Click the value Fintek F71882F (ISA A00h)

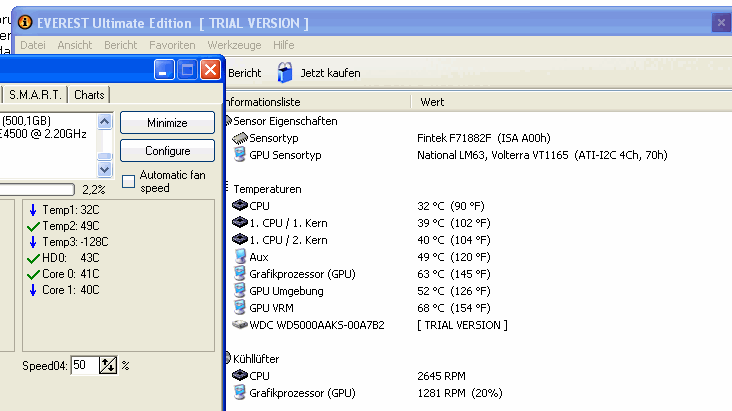tap(484, 138)
